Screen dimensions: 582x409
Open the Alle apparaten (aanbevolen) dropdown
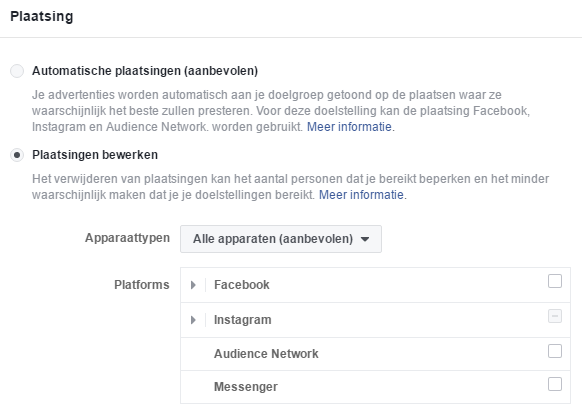[281, 239]
